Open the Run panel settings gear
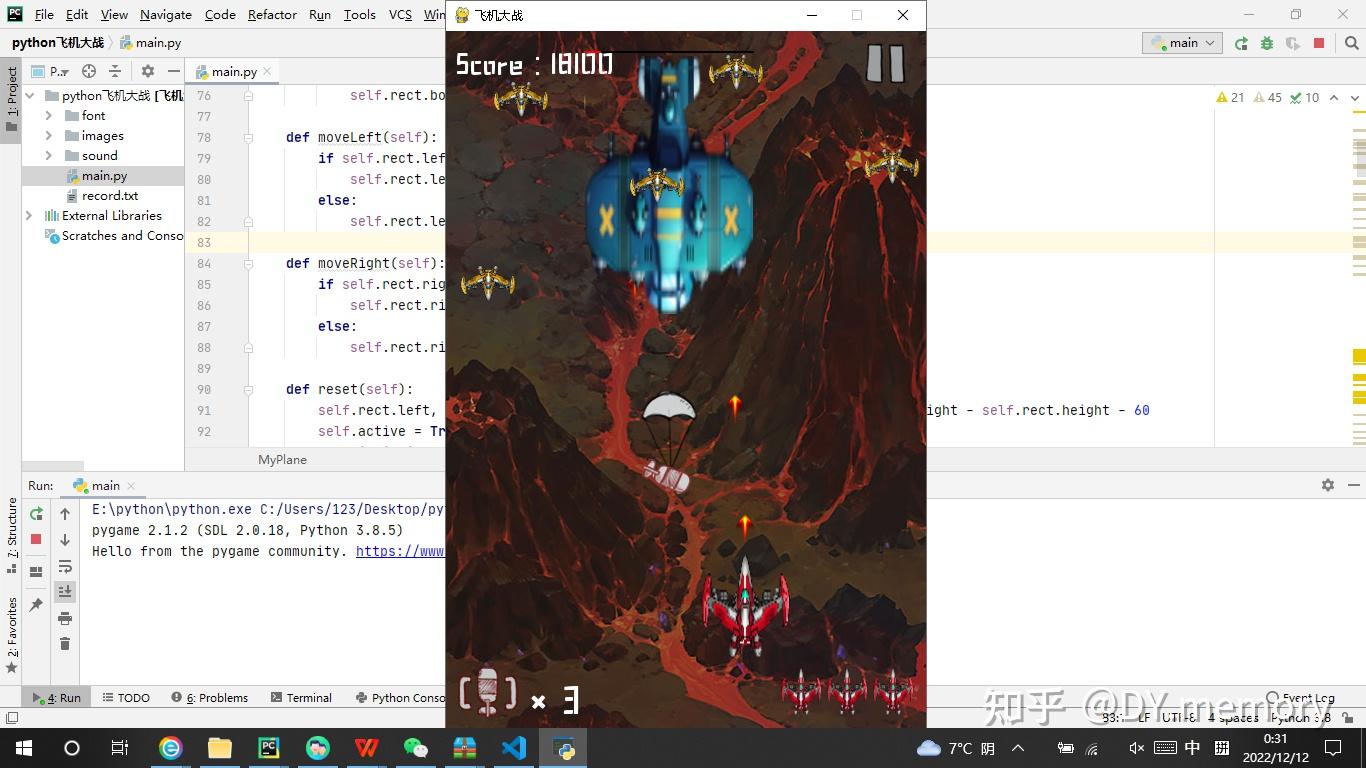Screen dimensions: 1366x768 click(x=1328, y=485)
